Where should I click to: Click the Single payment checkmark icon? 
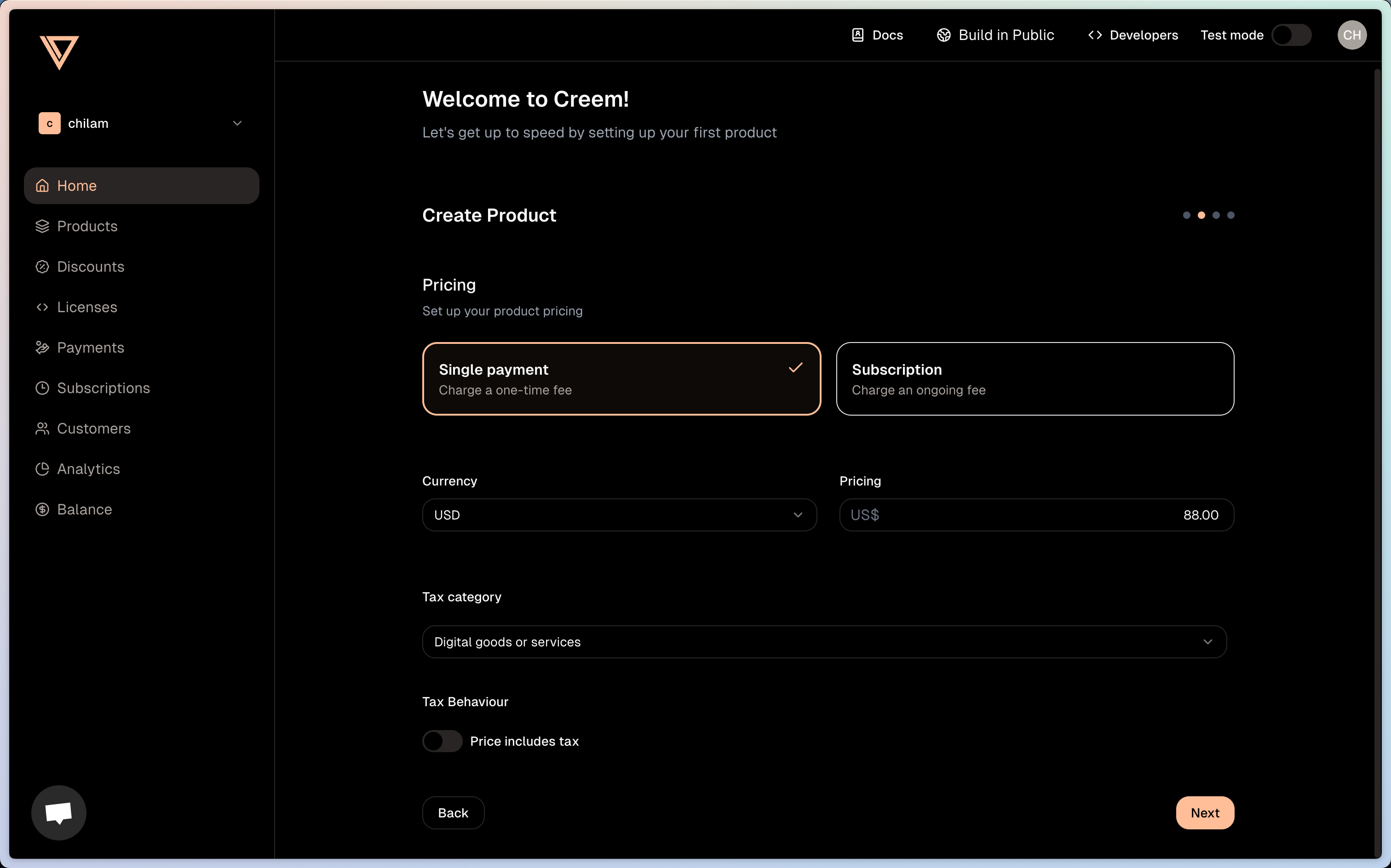click(795, 367)
